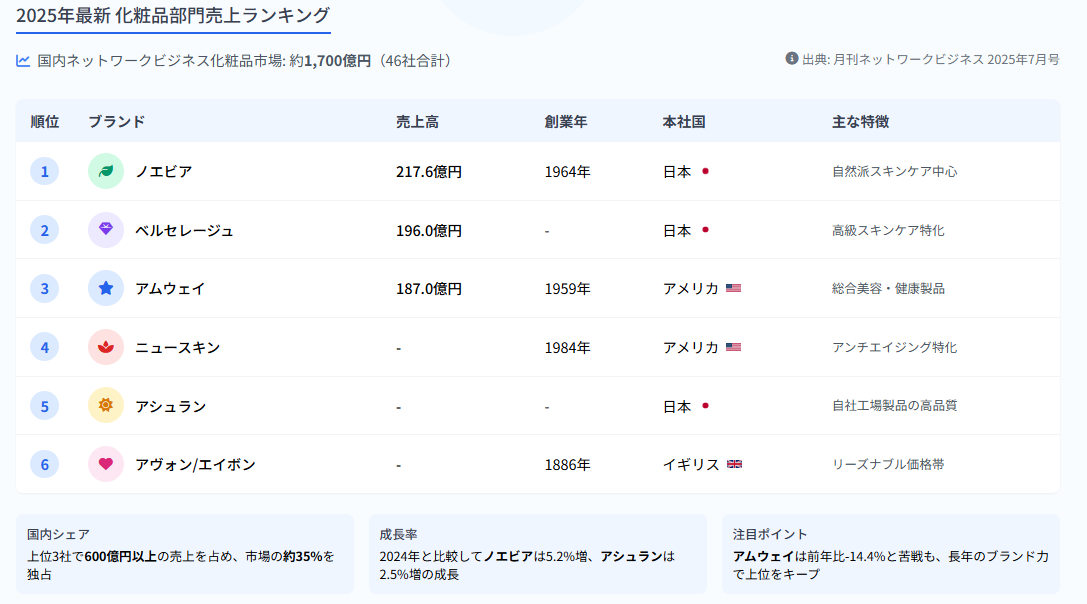Viewport: 1087px width, 604px height.
Task: Click founding year 1964年
Action: point(568,171)
